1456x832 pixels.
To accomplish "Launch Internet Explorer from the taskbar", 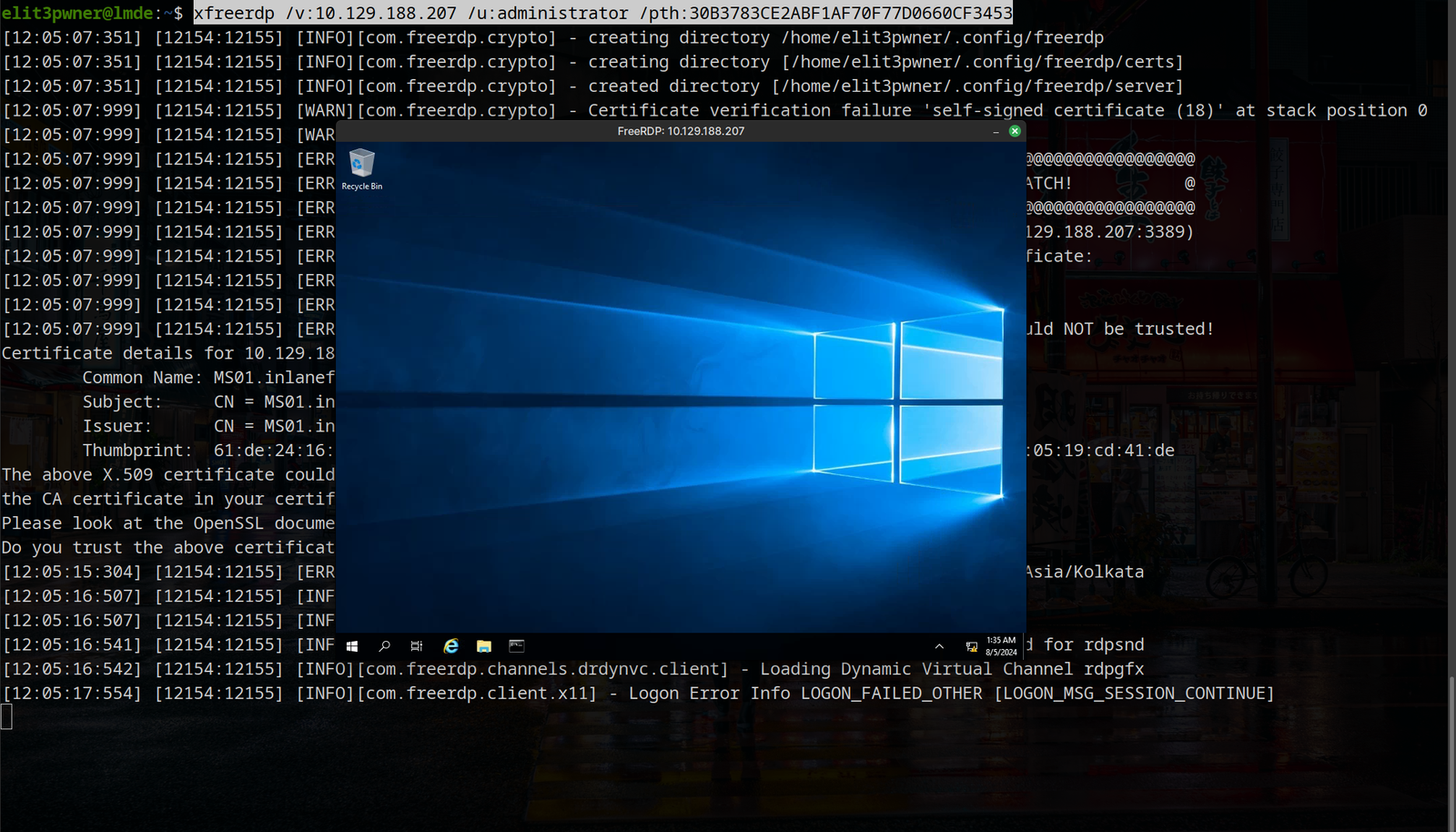I will [450, 646].
